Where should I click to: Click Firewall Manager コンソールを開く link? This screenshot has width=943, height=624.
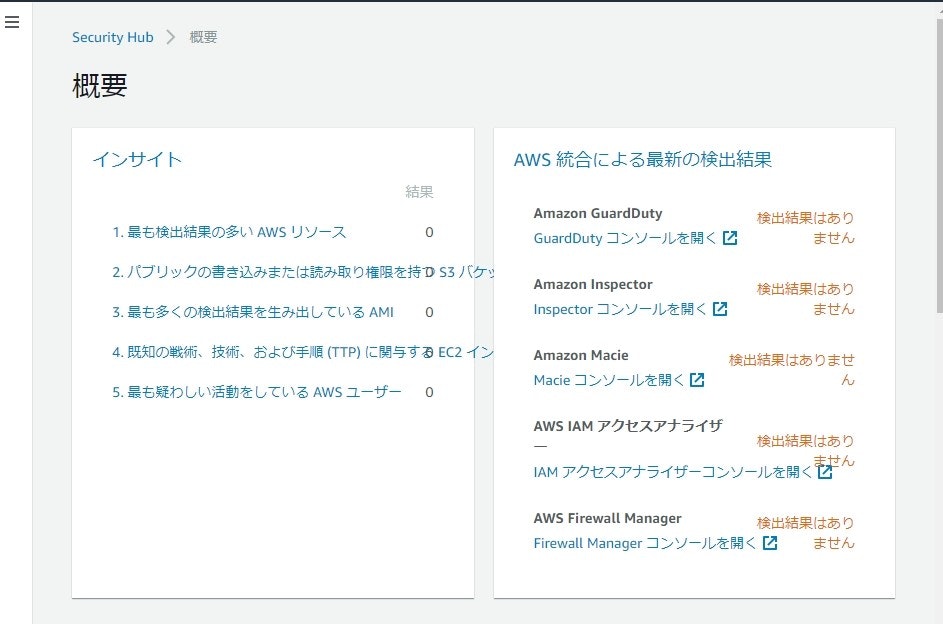pyautogui.click(x=645, y=543)
